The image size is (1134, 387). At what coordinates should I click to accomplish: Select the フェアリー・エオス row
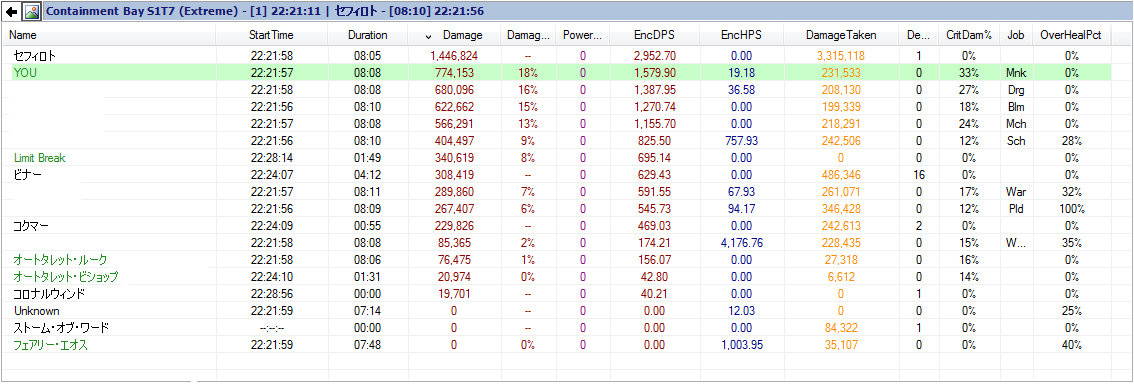(x=561, y=344)
